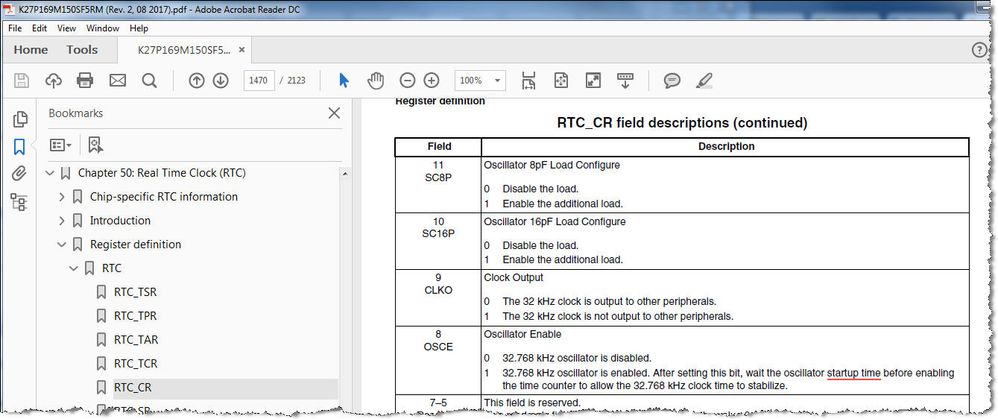Image resolution: width=998 pixels, height=419 pixels.
Task: Zoom out with minus icon
Action: (407, 80)
